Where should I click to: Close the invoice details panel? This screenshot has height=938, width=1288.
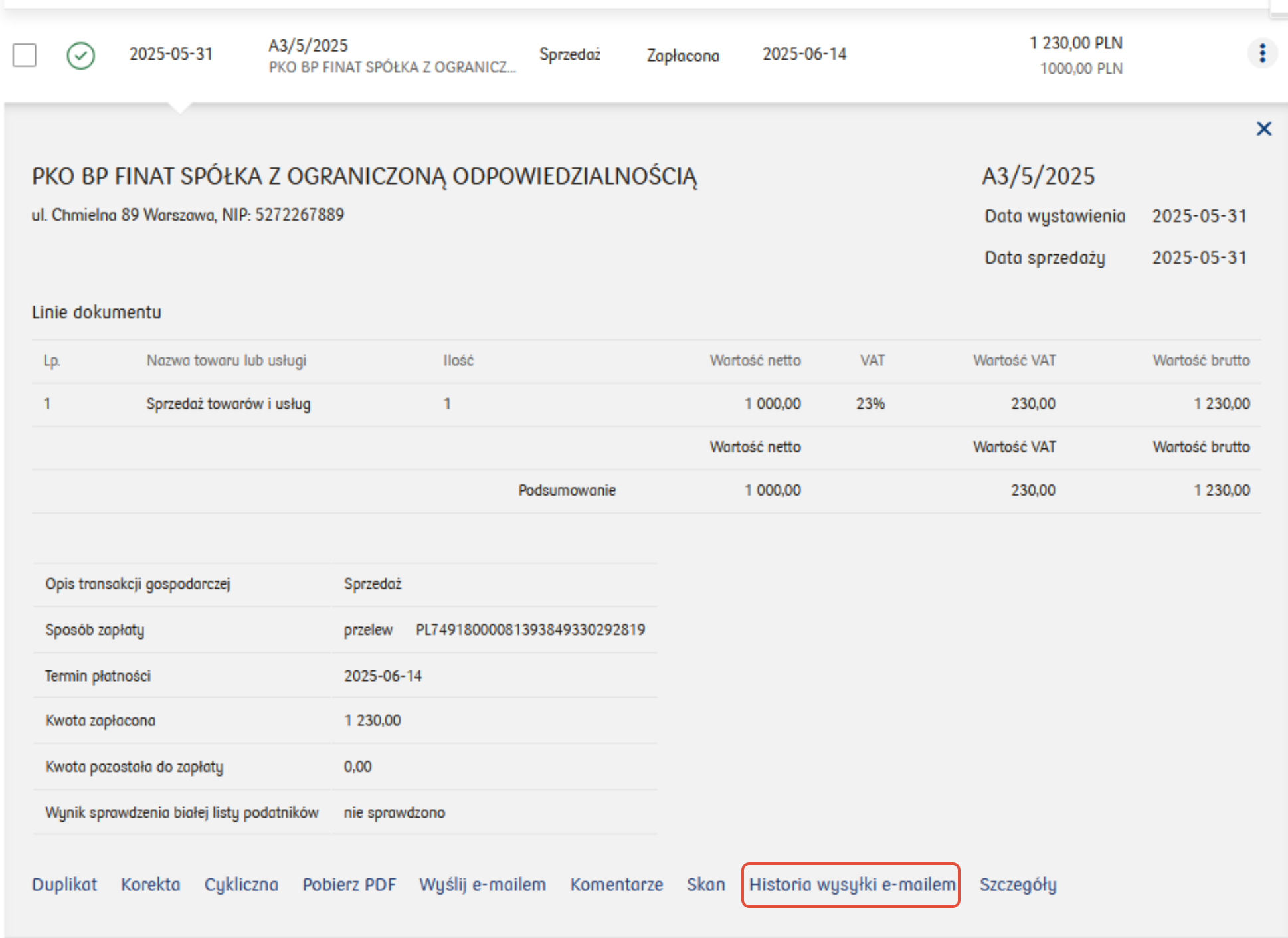(1263, 128)
